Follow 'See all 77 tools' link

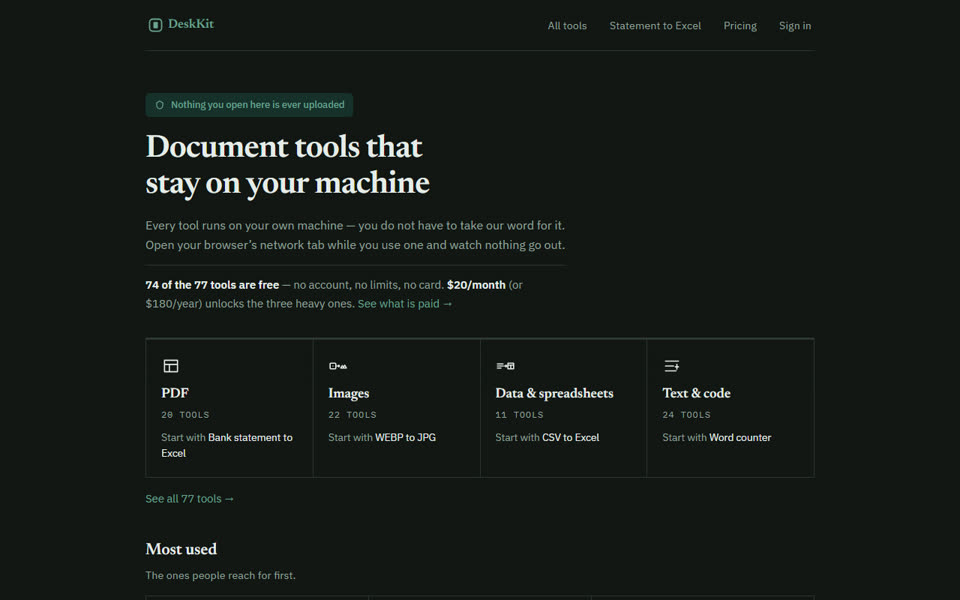click(190, 499)
